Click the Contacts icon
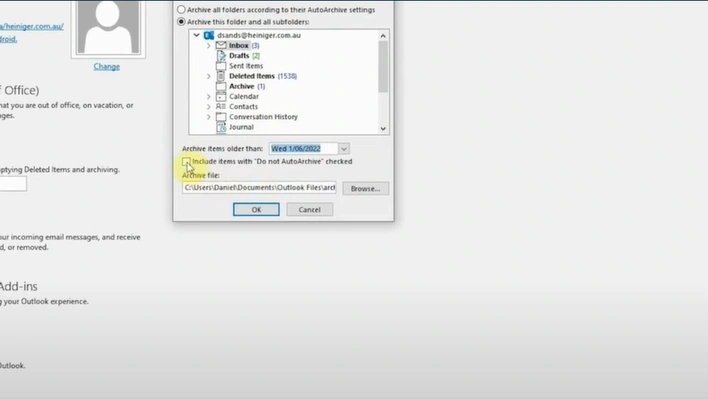Image resolution: width=708 pixels, height=399 pixels. [x=221, y=107]
